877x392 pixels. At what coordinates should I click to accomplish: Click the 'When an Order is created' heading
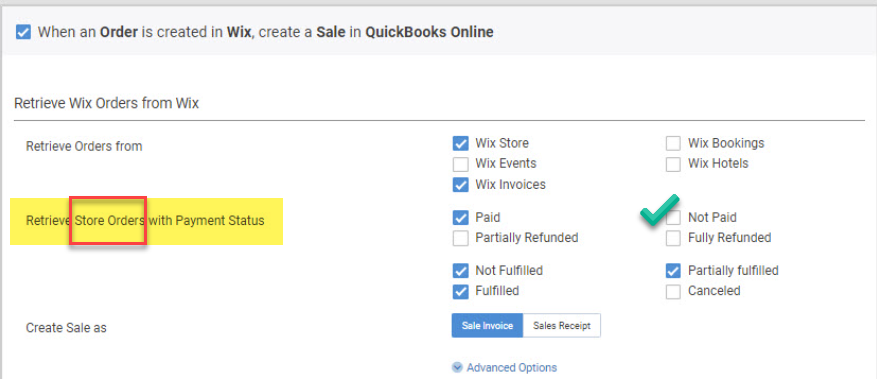[x=266, y=32]
